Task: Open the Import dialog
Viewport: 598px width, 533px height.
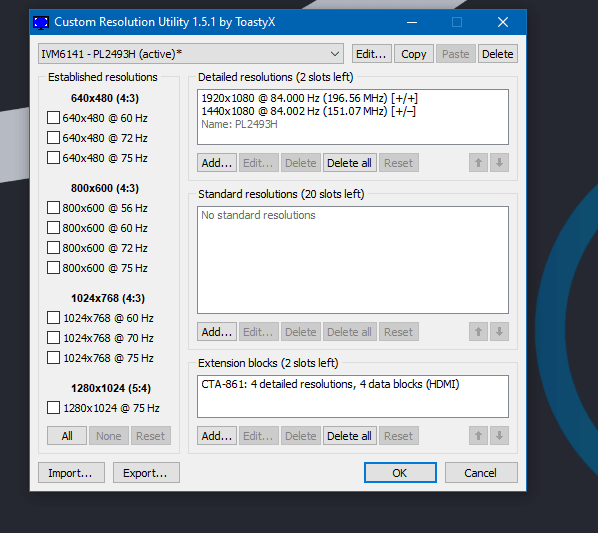Action: pos(71,473)
